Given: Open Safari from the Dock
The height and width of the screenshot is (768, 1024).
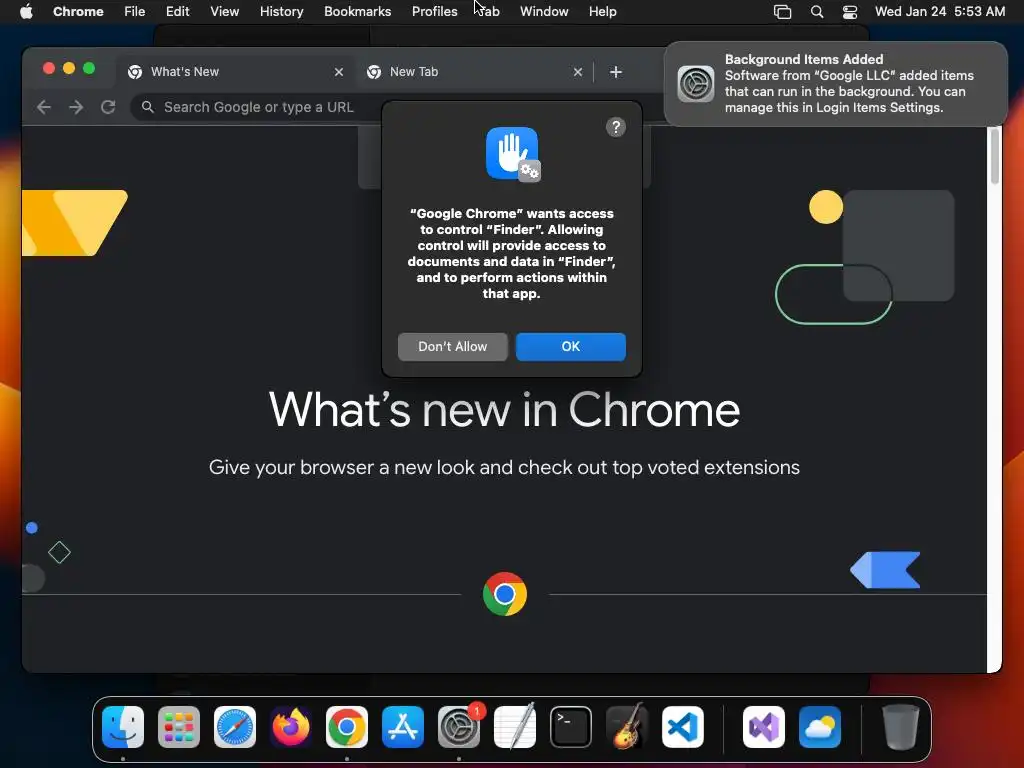Looking at the screenshot, I should [235, 727].
